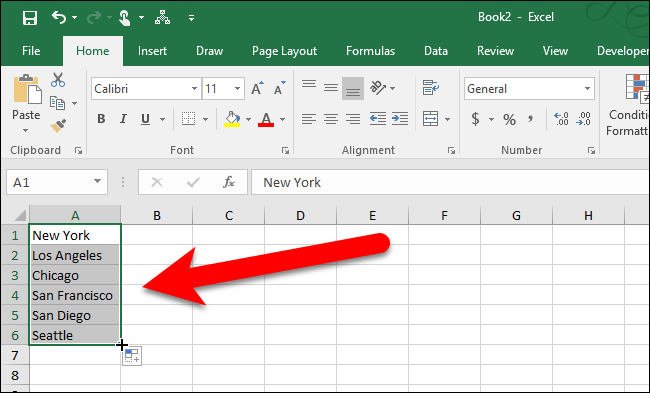Undo the last action
This screenshot has height=393, width=650.
tap(59, 17)
